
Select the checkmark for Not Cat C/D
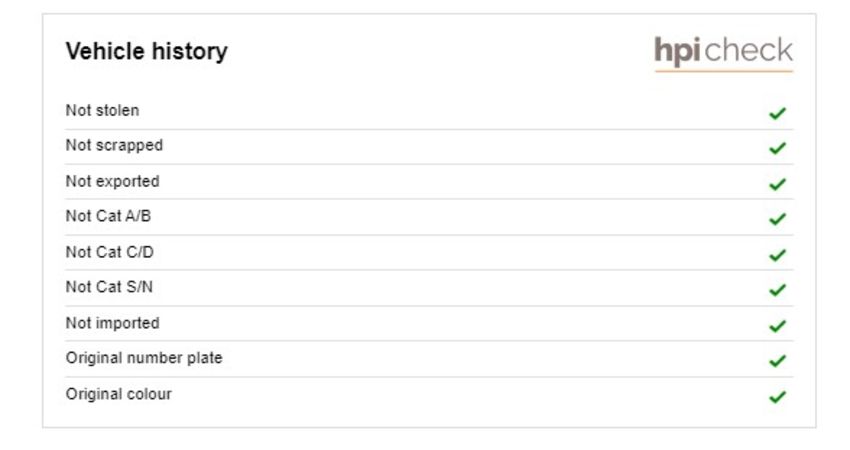coord(777,255)
